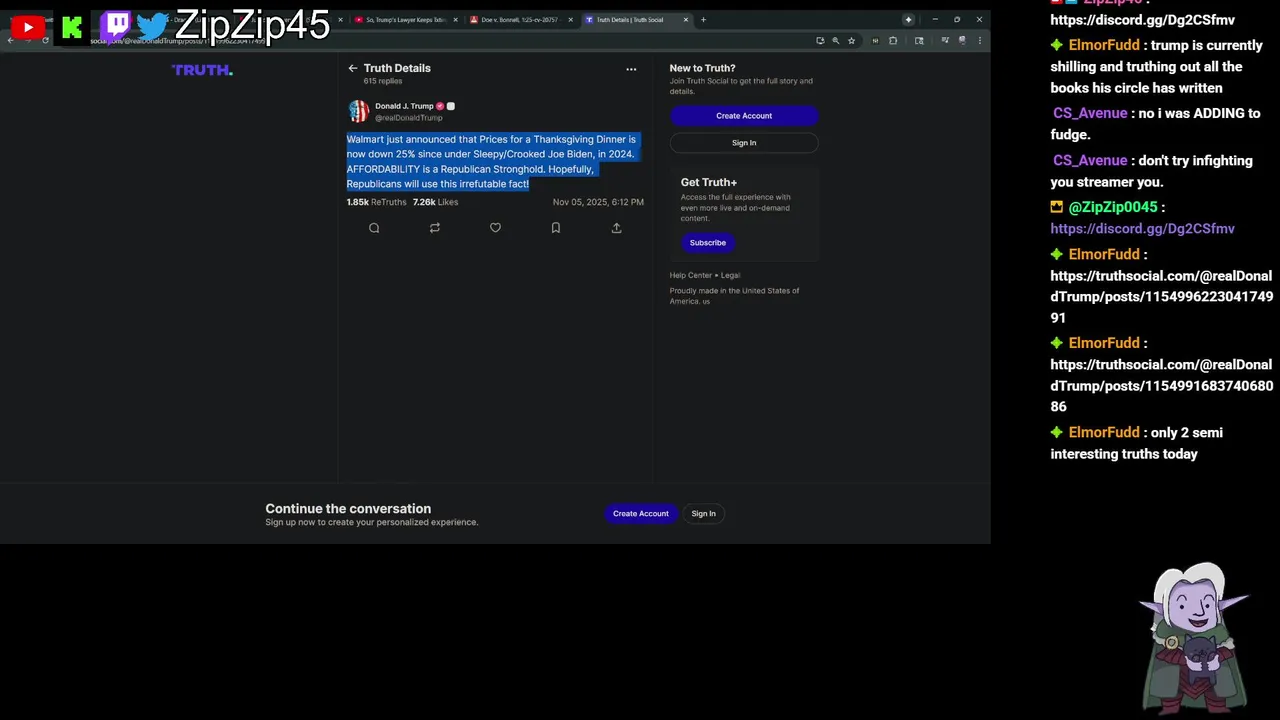
Task: Click the YouTube icon in the stream overlay
Action: (28, 27)
